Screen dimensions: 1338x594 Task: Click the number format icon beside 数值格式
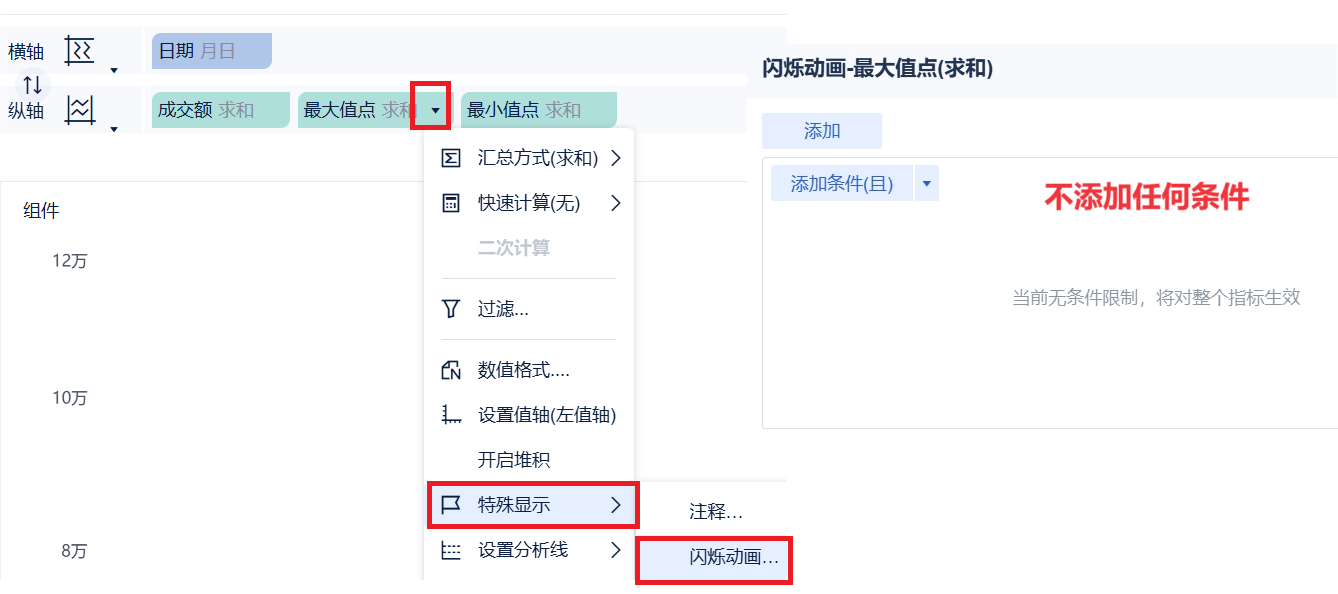(451, 370)
